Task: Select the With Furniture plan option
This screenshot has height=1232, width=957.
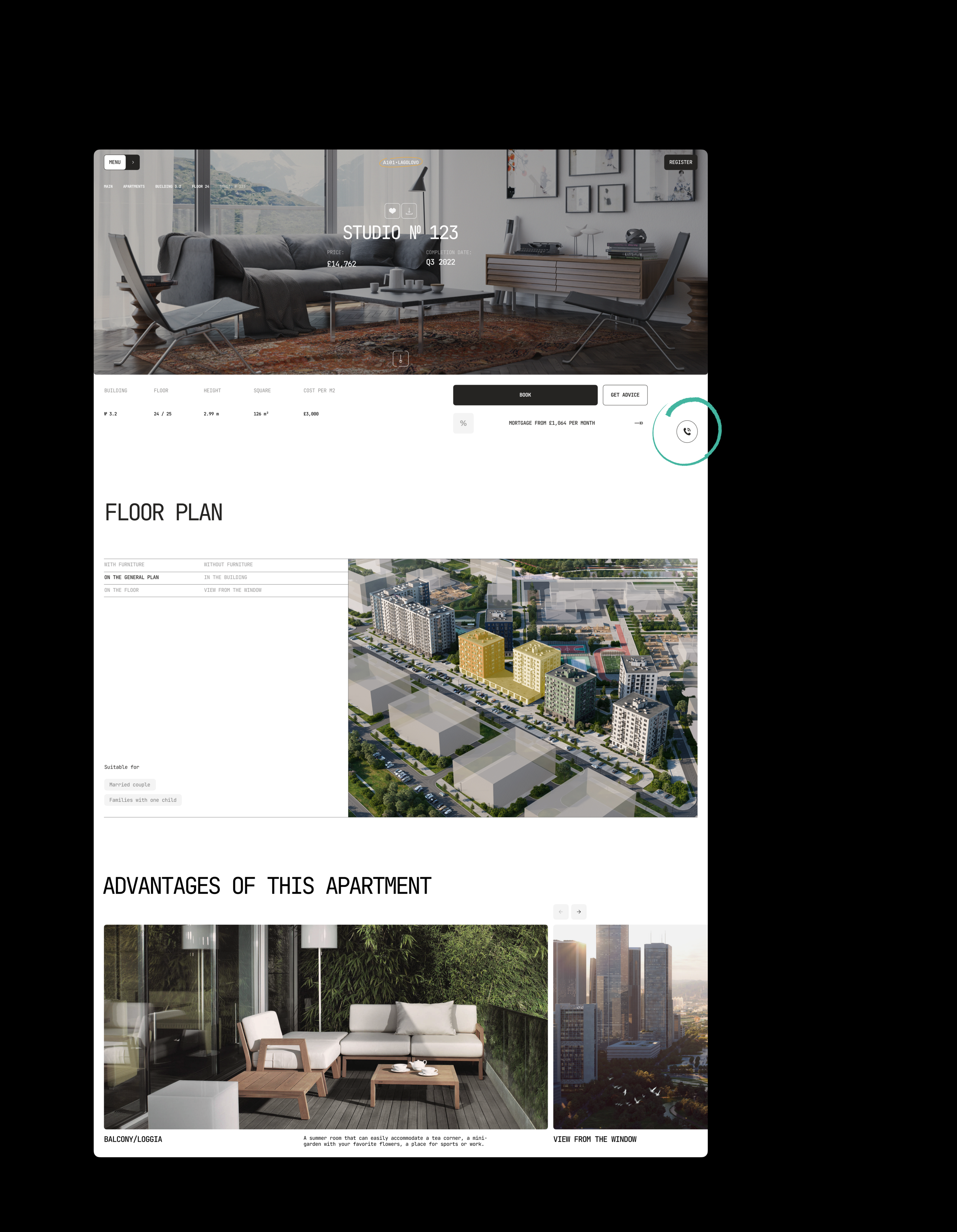Action: [124, 565]
